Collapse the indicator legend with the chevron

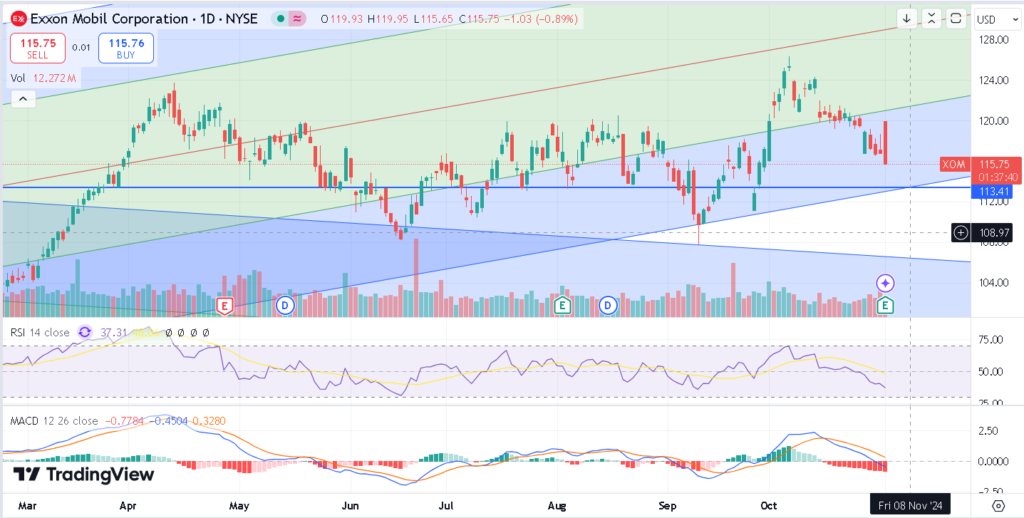coord(23,99)
